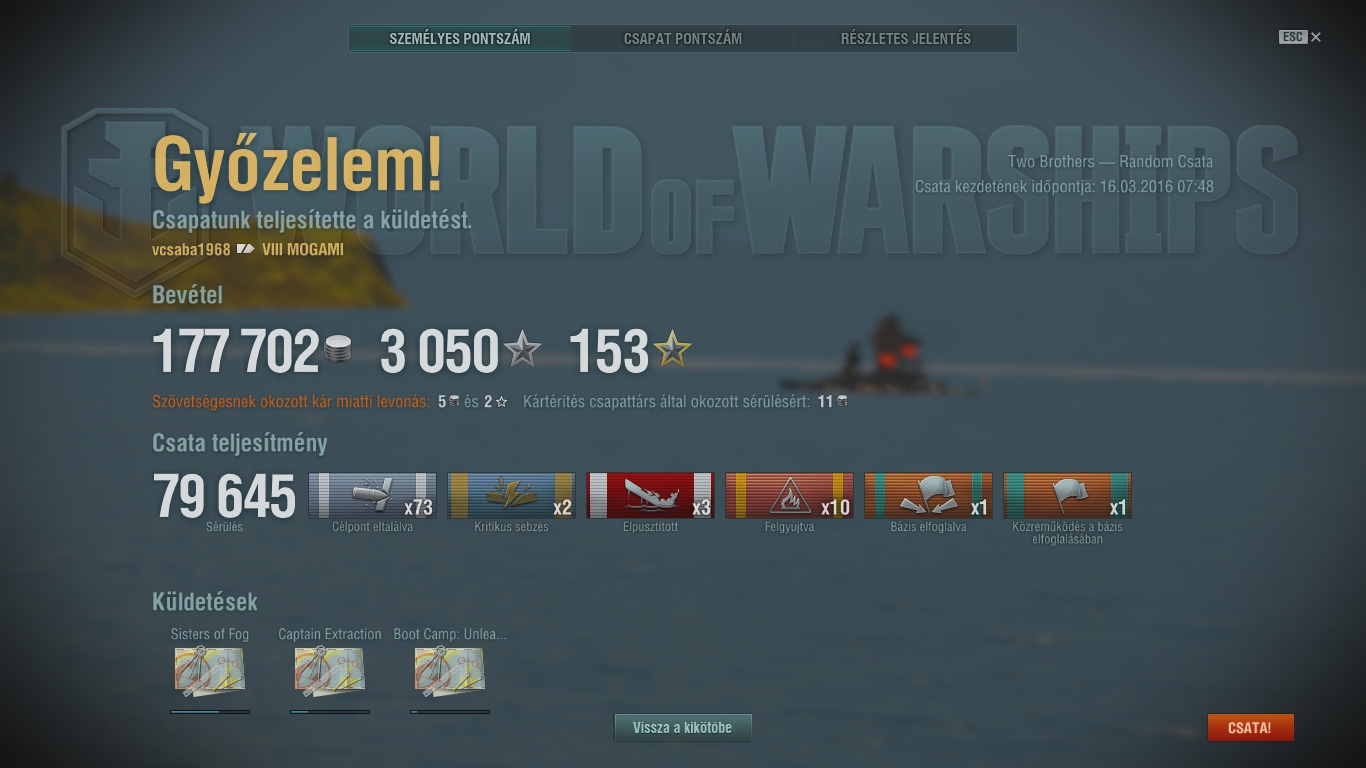The height and width of the screenshot is (768, 1366).
Task: Click the gold free XP star icon
Action: 672,350
